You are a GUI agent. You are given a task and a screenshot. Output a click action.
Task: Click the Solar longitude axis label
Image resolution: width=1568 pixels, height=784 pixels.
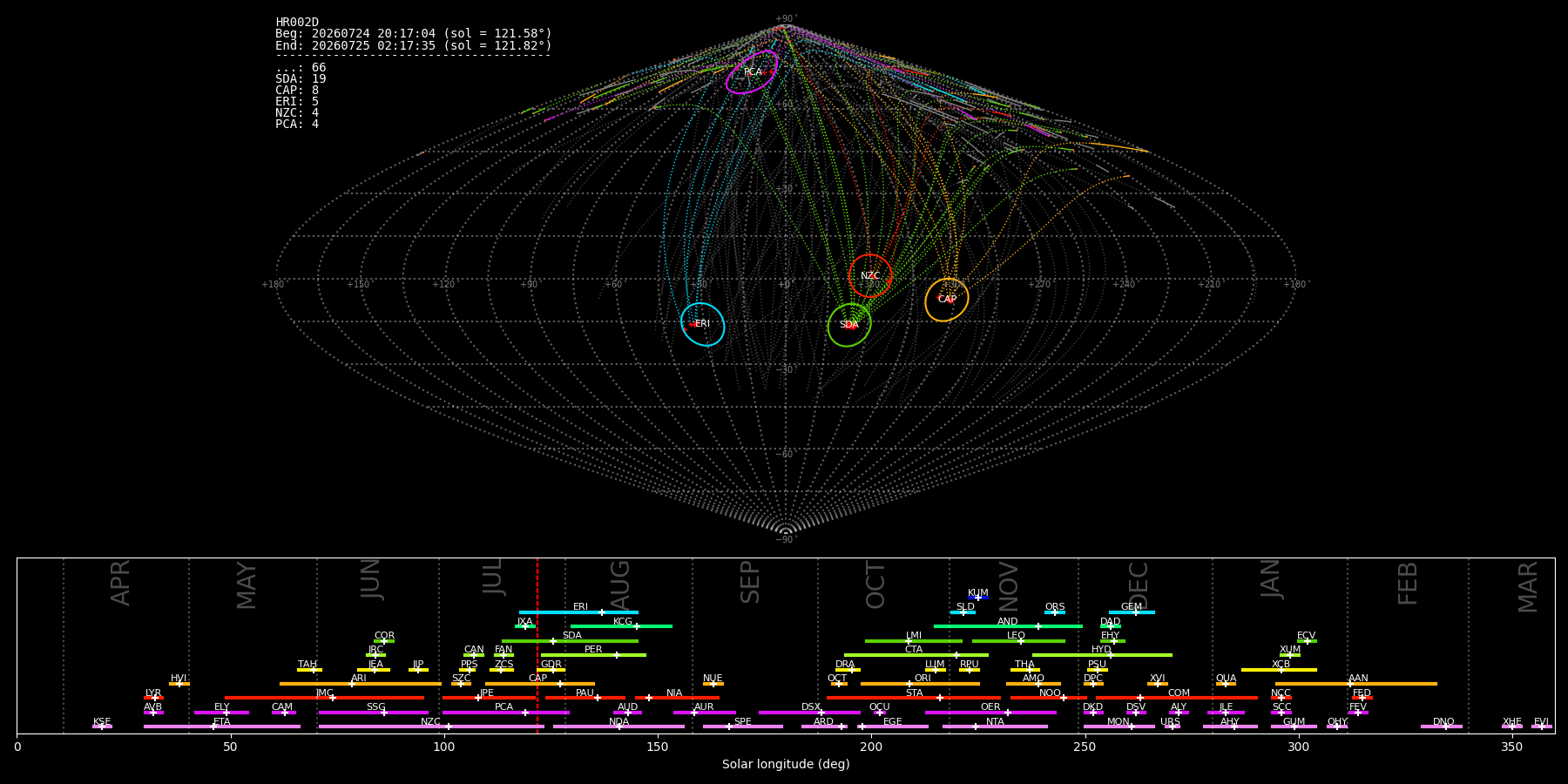click(786, 765)
